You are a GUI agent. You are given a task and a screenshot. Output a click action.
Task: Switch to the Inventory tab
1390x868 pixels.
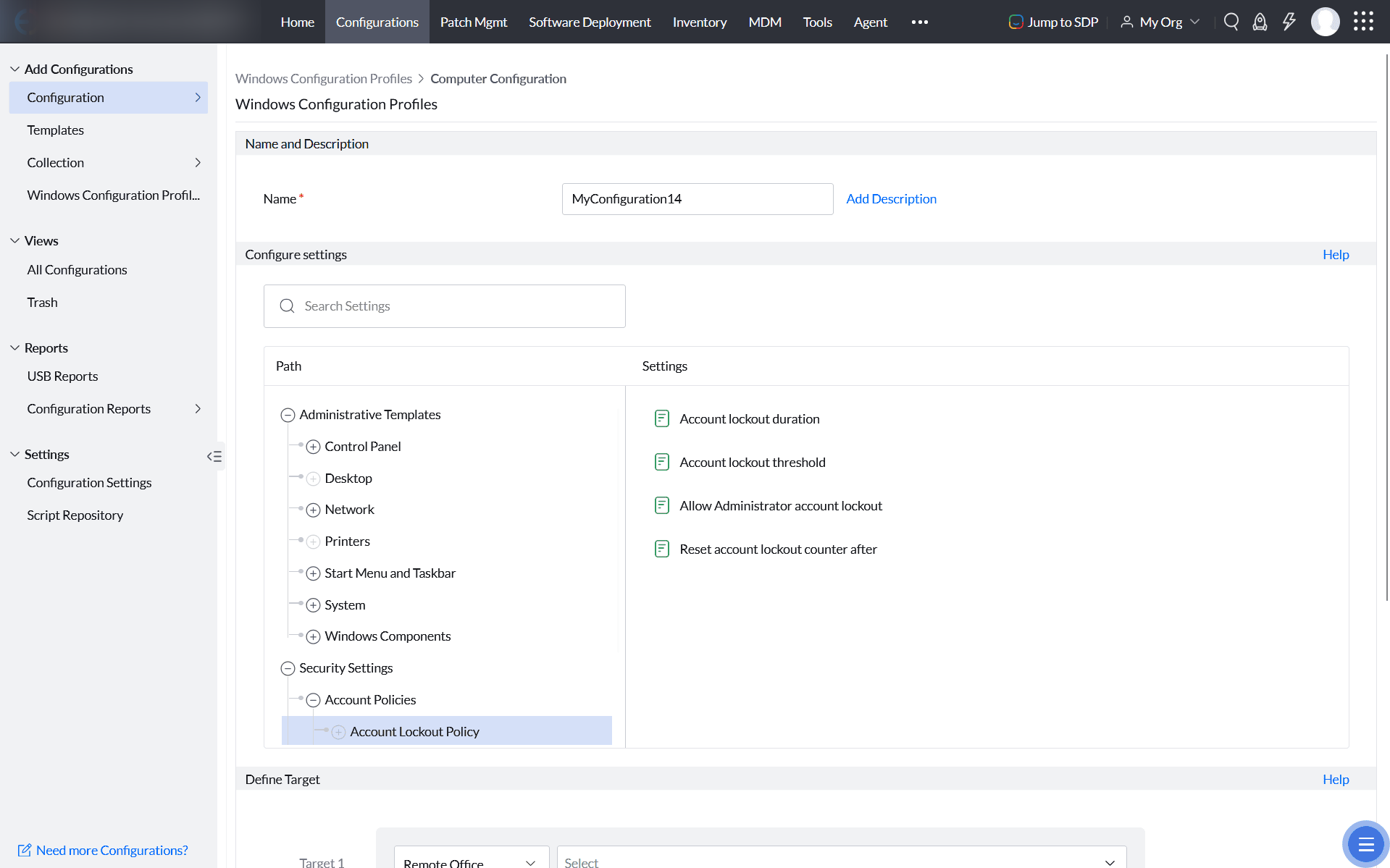(699, 22)
